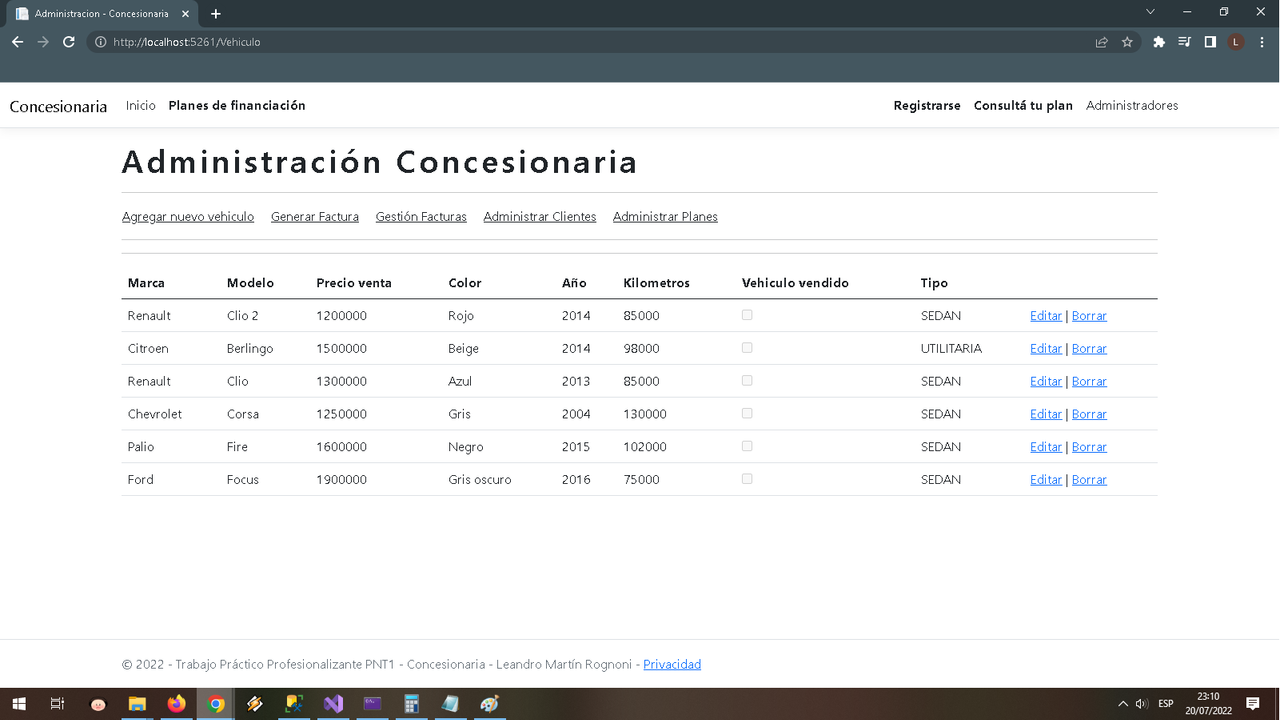Check Vehiculo vendido for the Citroen Berlingo
The width and height of the screenshot is (1280, 720).
747,347
